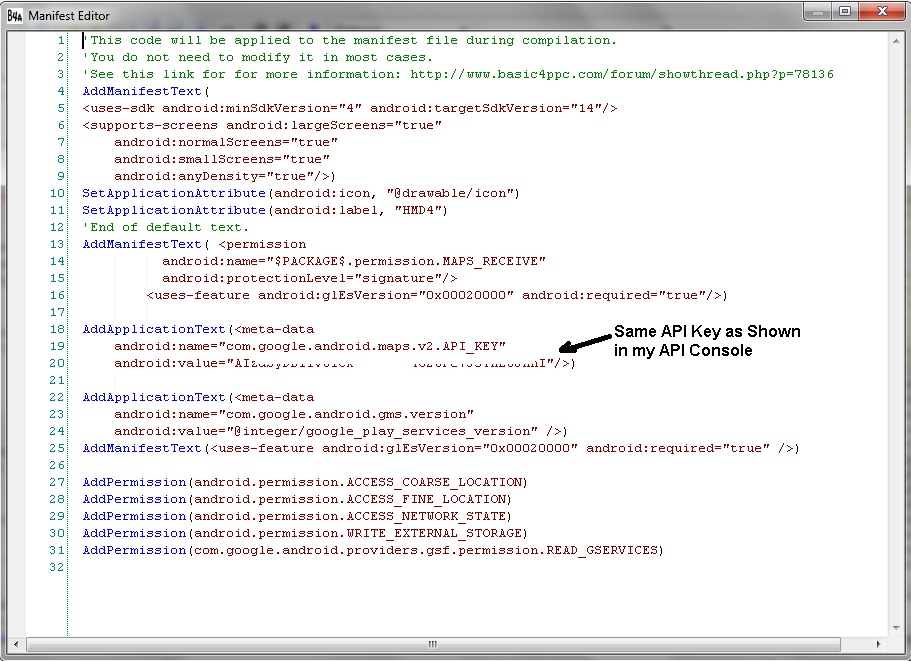The width and height of the screenshot is (911, 661).
Task: Click the horizontal scrollbar left arrow
Action: [16, 644]
